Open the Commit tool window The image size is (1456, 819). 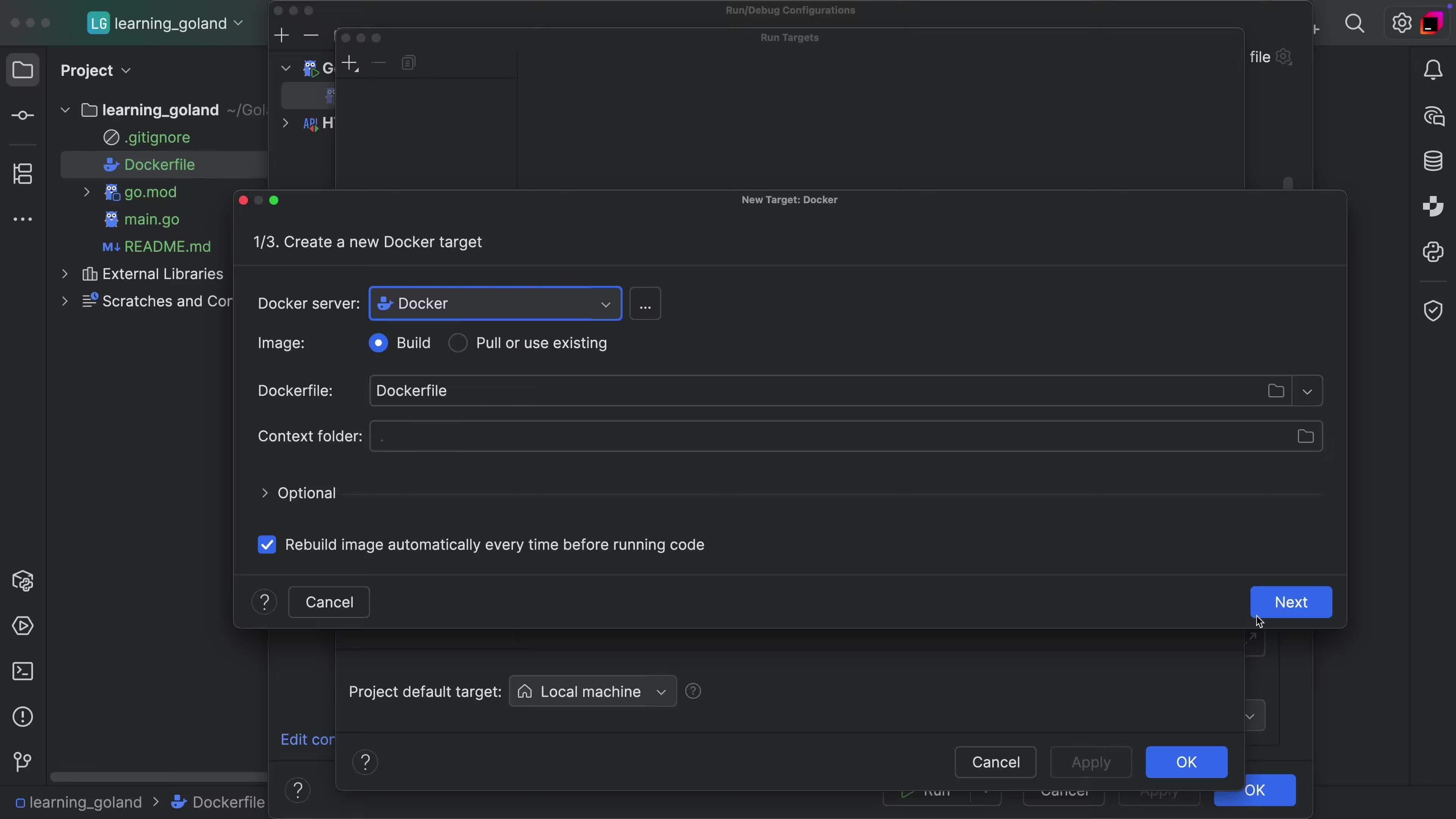[23, 115]
